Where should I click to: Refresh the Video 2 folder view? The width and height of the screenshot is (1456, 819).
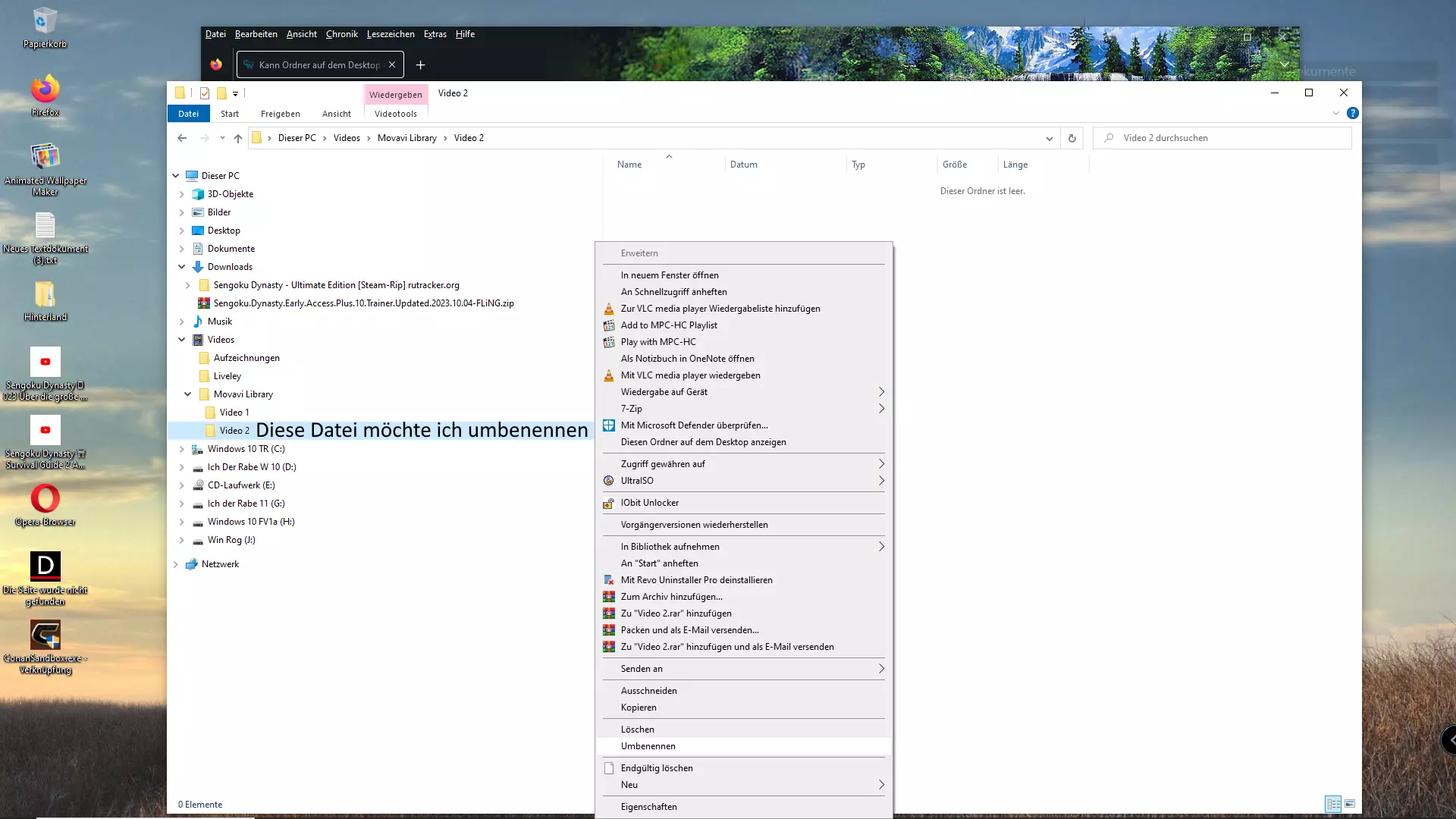coord(1072,138)
